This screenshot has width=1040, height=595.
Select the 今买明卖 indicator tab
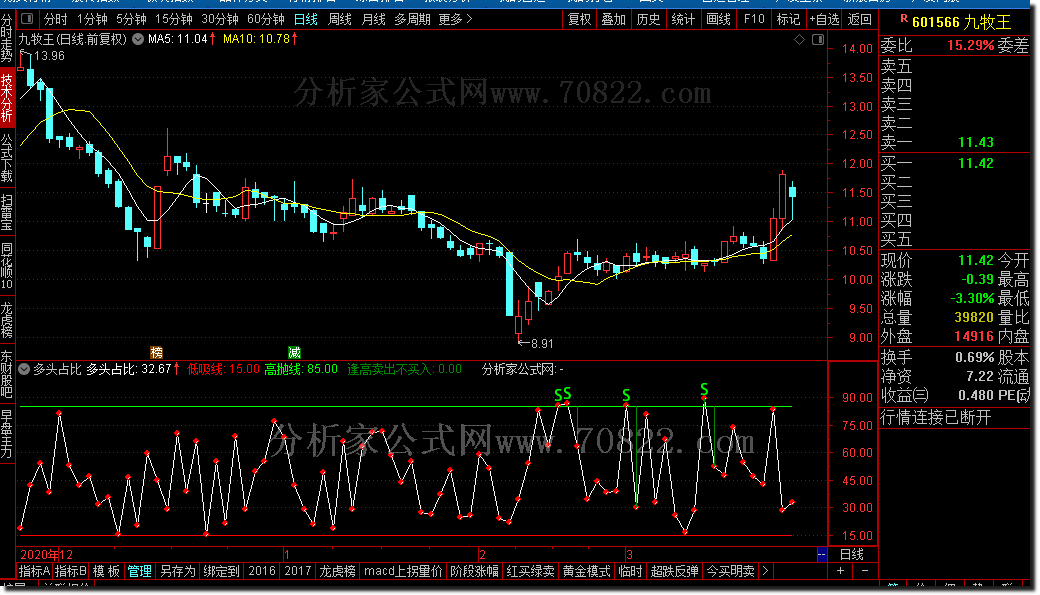coord(730,570)
